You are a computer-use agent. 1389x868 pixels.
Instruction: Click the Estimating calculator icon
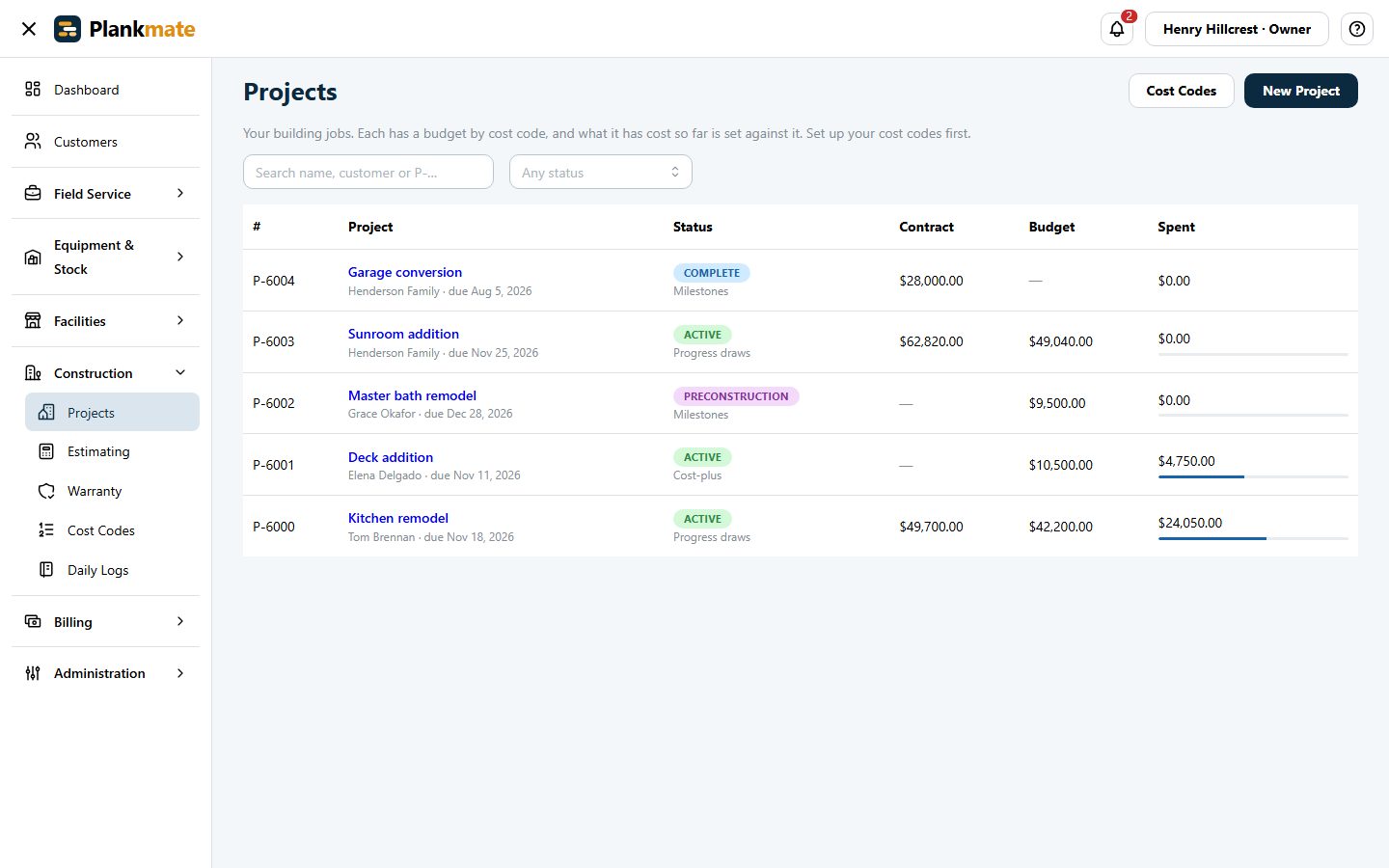46,451
